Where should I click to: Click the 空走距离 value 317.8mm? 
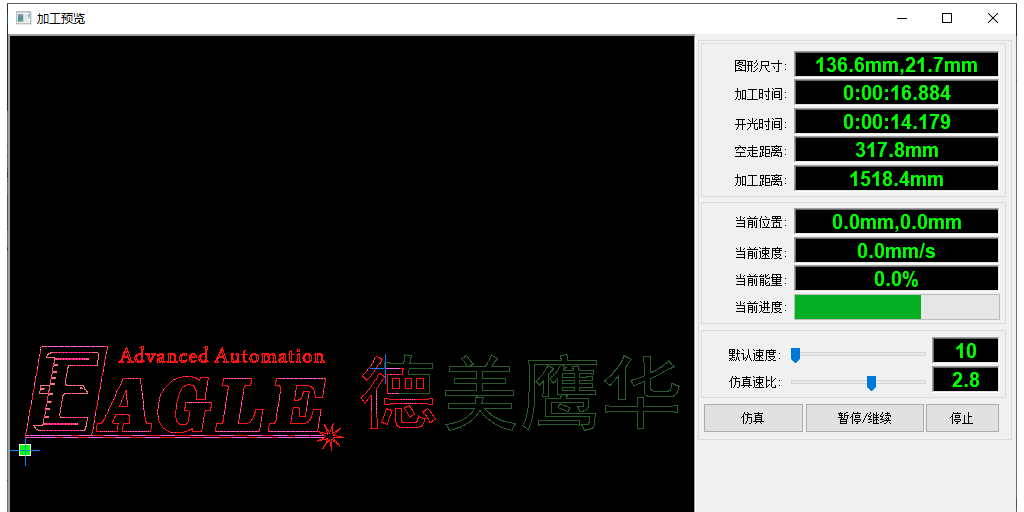896,150
